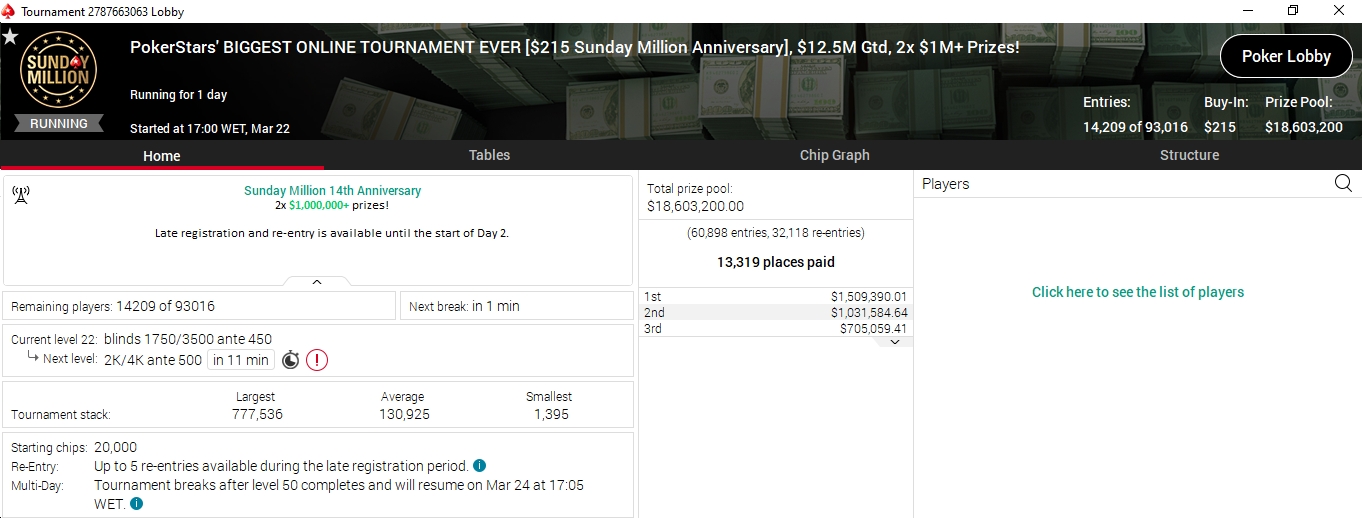
Task: Go to the Structure tab
Action: click(x=1189, y=155)
